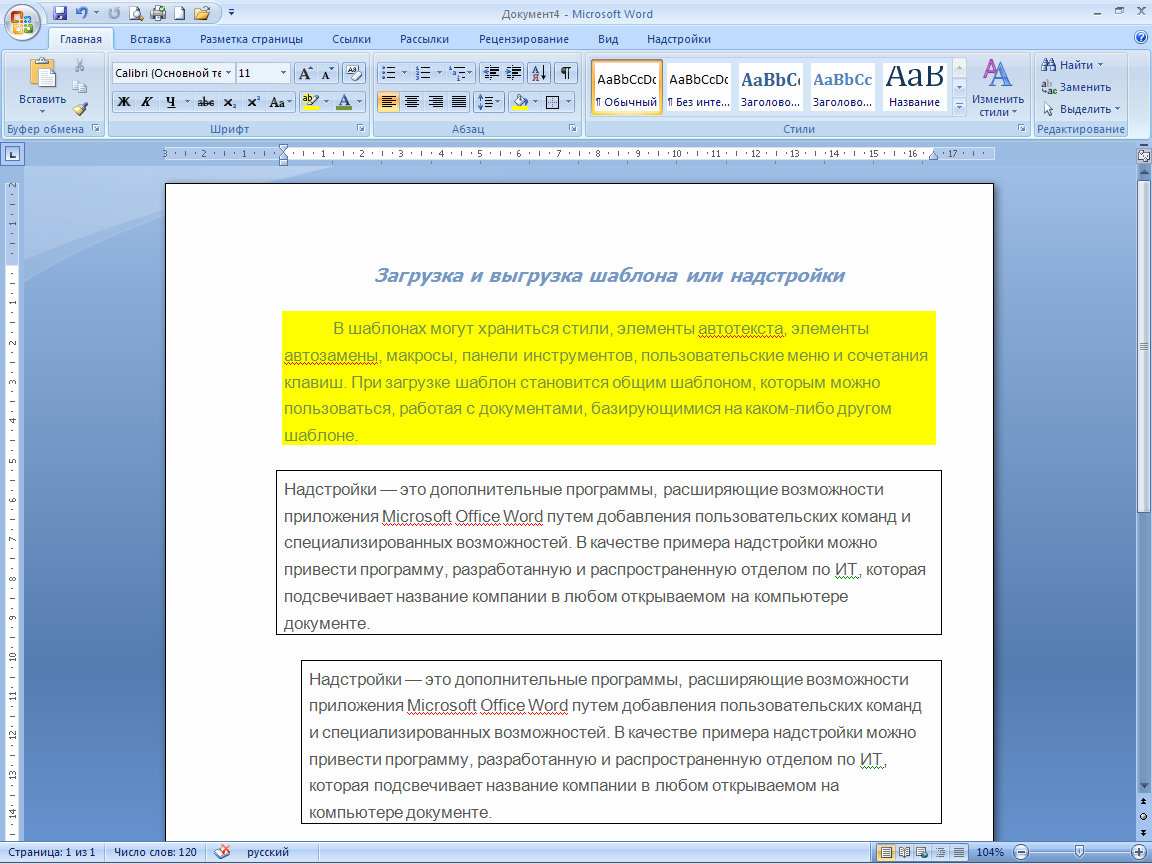Screen dimensions: 1152x864
Task: Sort text with the A-Я sort icon
Action: coord(539,73)
